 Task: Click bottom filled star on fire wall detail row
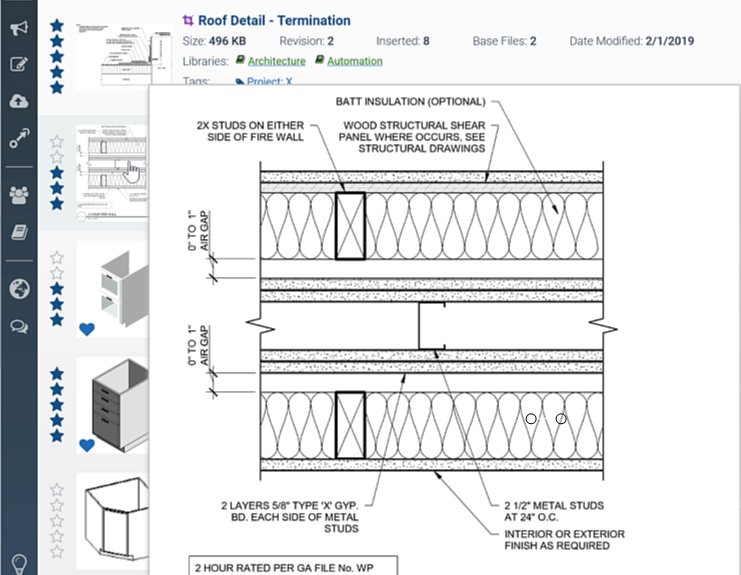tap(57, 204)
